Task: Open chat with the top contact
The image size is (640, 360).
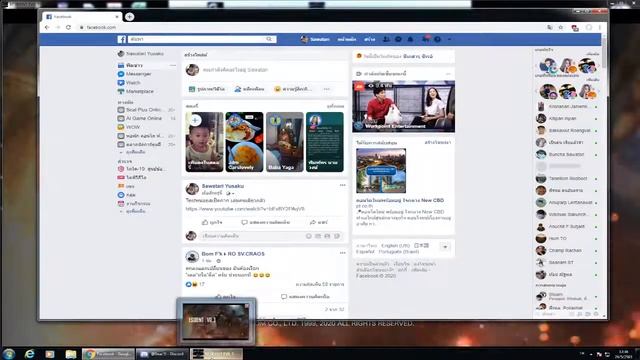Action: (567, 107)
